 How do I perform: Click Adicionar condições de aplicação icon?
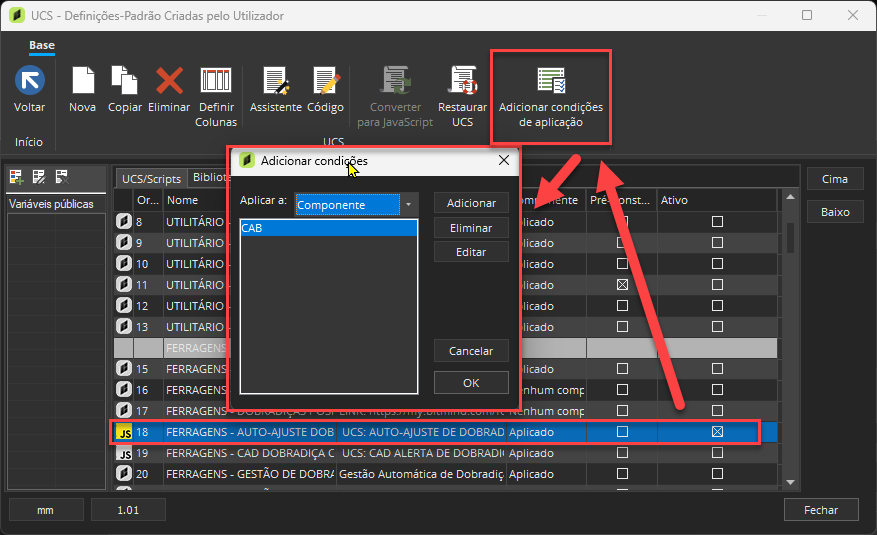point(550,81)
